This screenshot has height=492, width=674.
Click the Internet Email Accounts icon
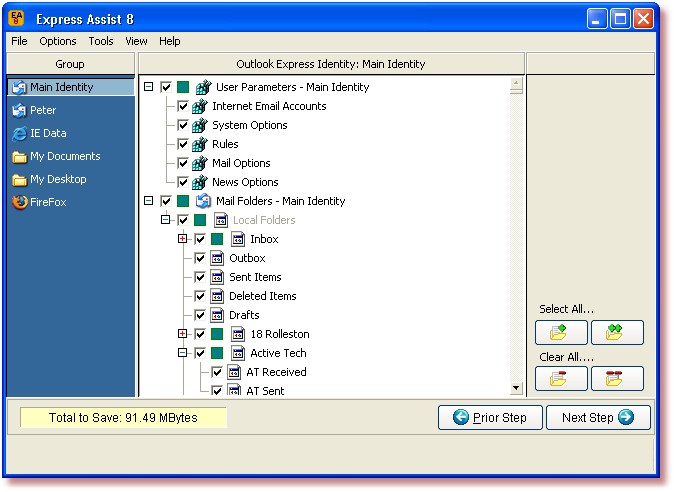pos(199,106)
